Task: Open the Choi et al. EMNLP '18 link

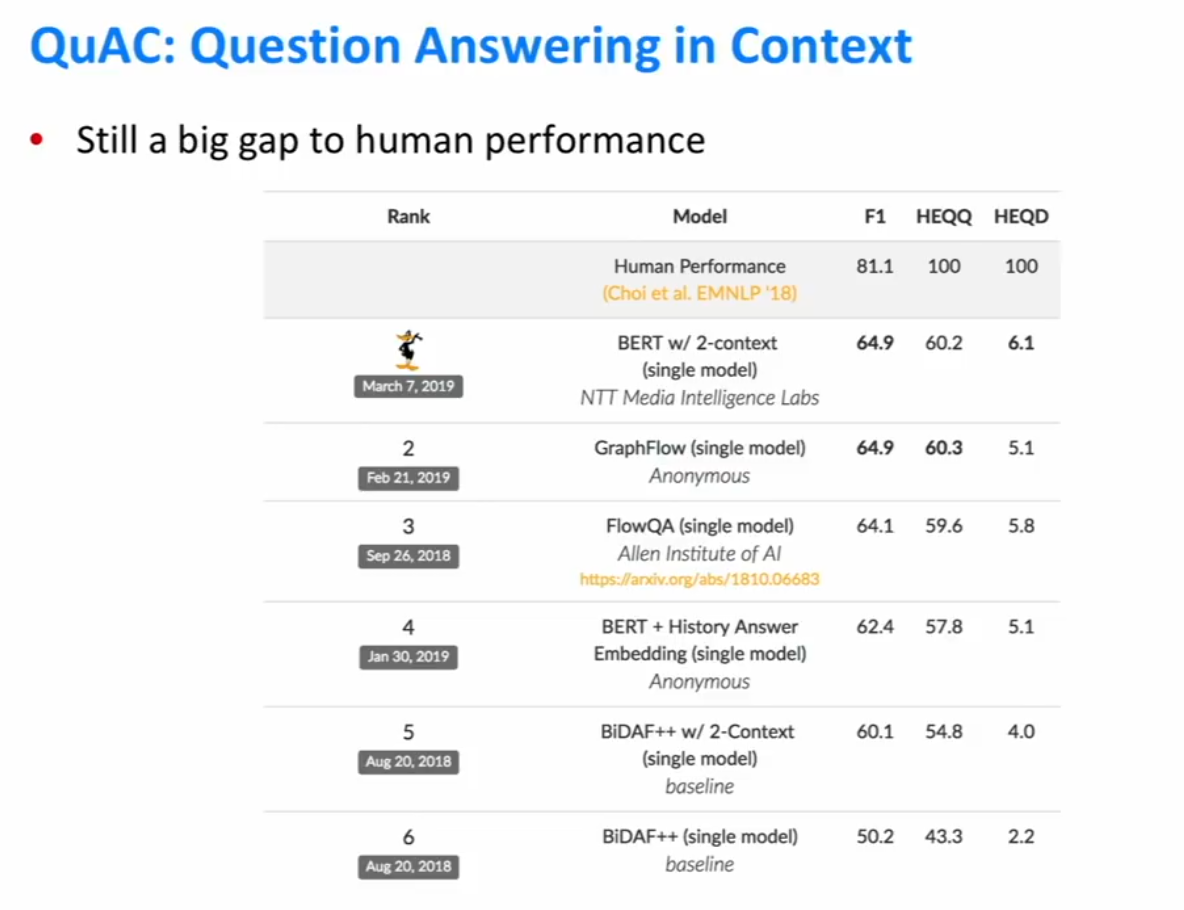Action: 699,293
